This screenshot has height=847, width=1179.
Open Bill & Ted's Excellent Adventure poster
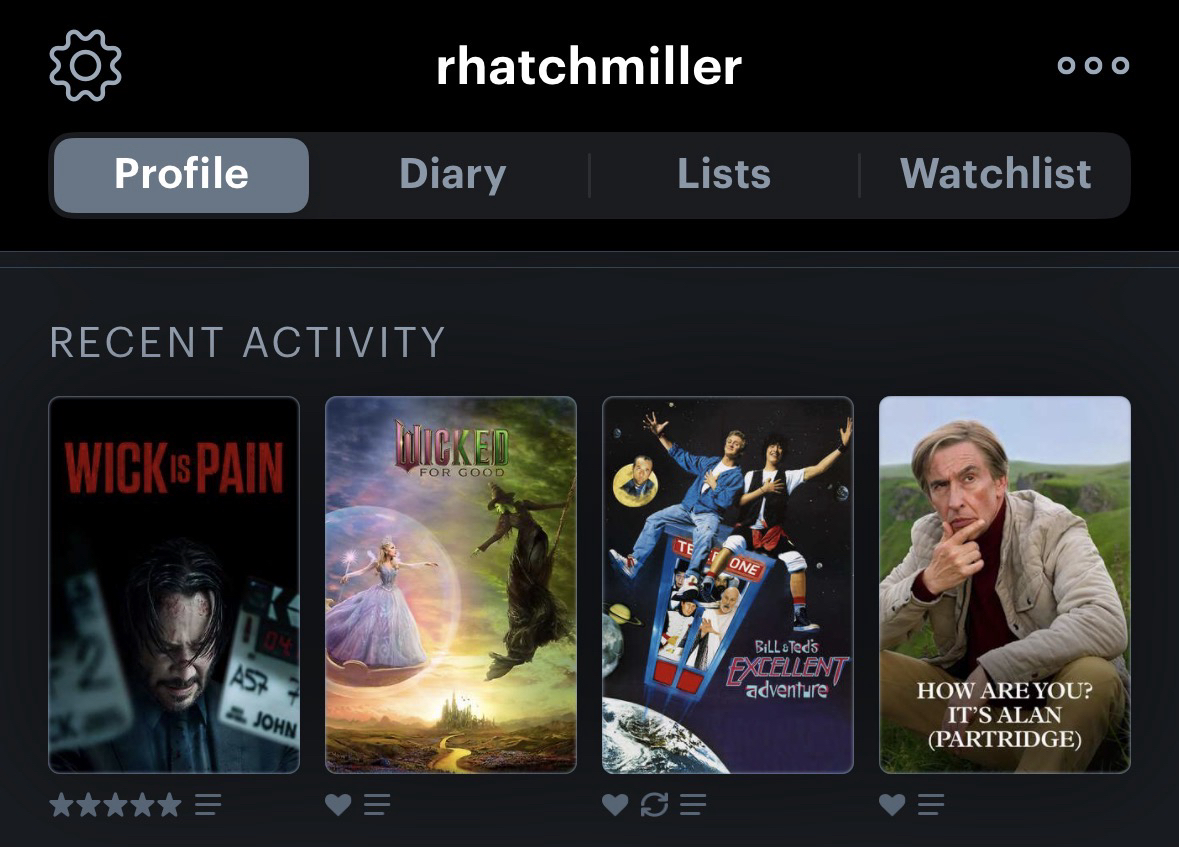tap(728, 584)
